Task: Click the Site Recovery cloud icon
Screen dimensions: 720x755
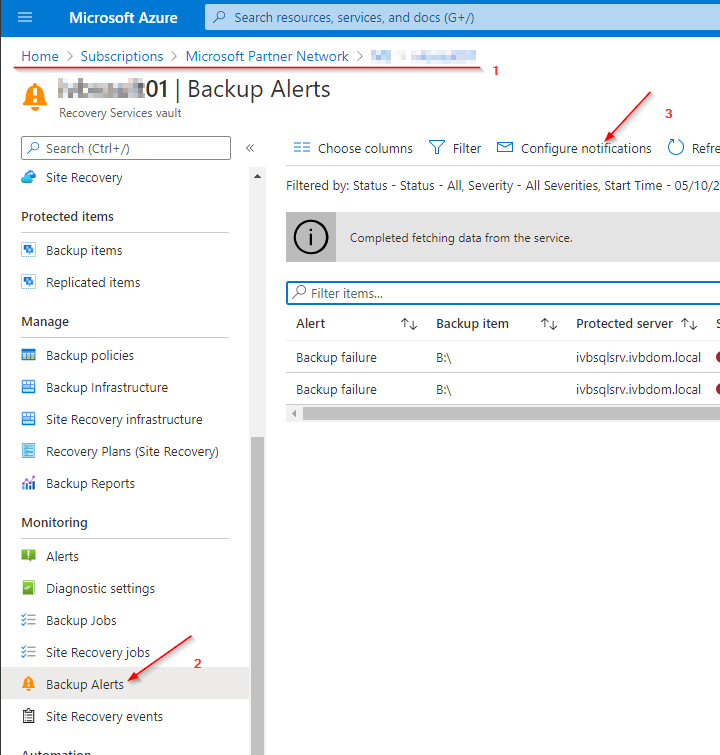Action: (x=28, y=177)
